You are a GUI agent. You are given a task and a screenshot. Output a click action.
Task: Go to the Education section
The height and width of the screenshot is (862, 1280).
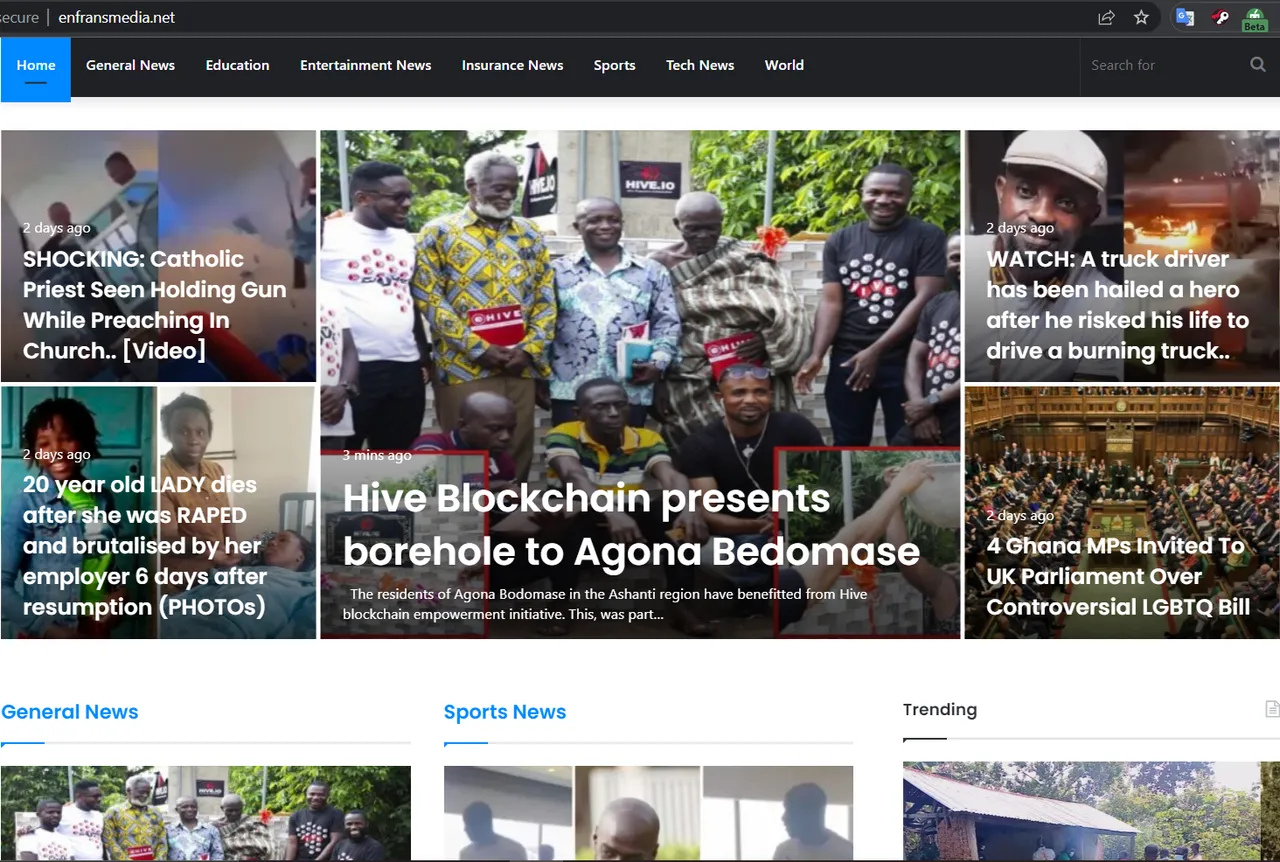pos(237,65)
